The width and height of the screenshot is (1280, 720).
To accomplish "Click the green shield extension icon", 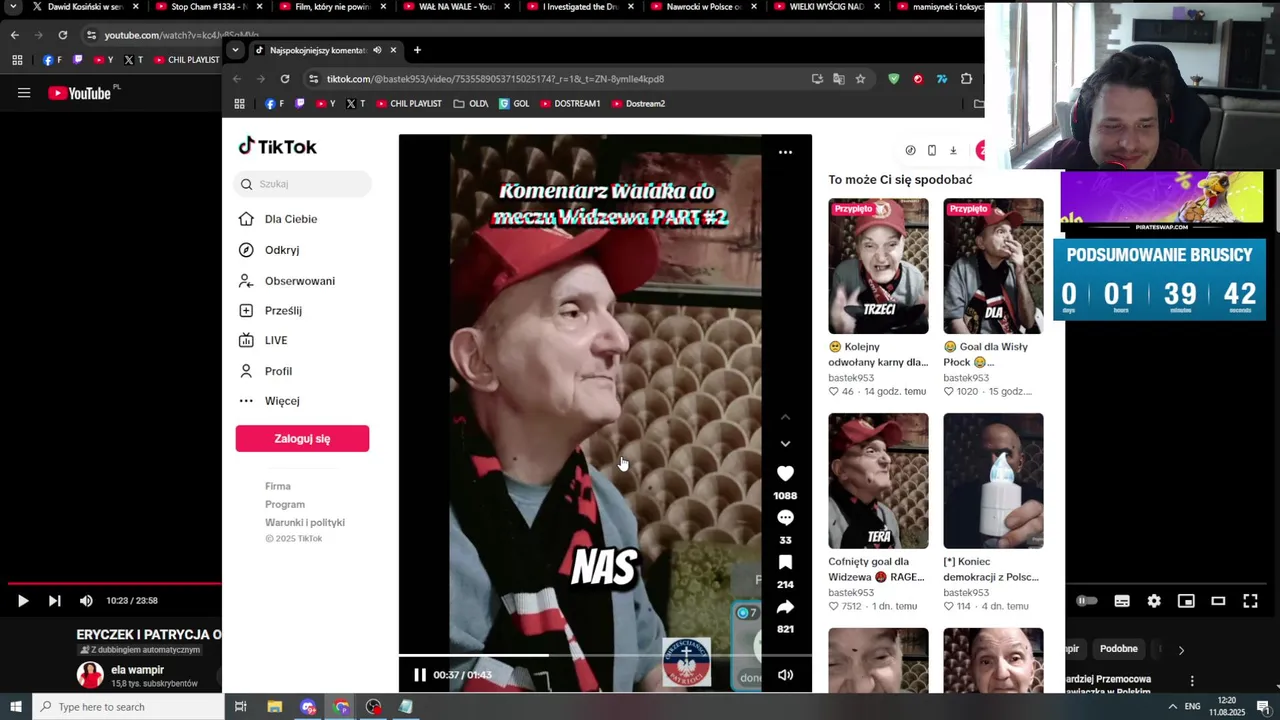I will 894,79.
